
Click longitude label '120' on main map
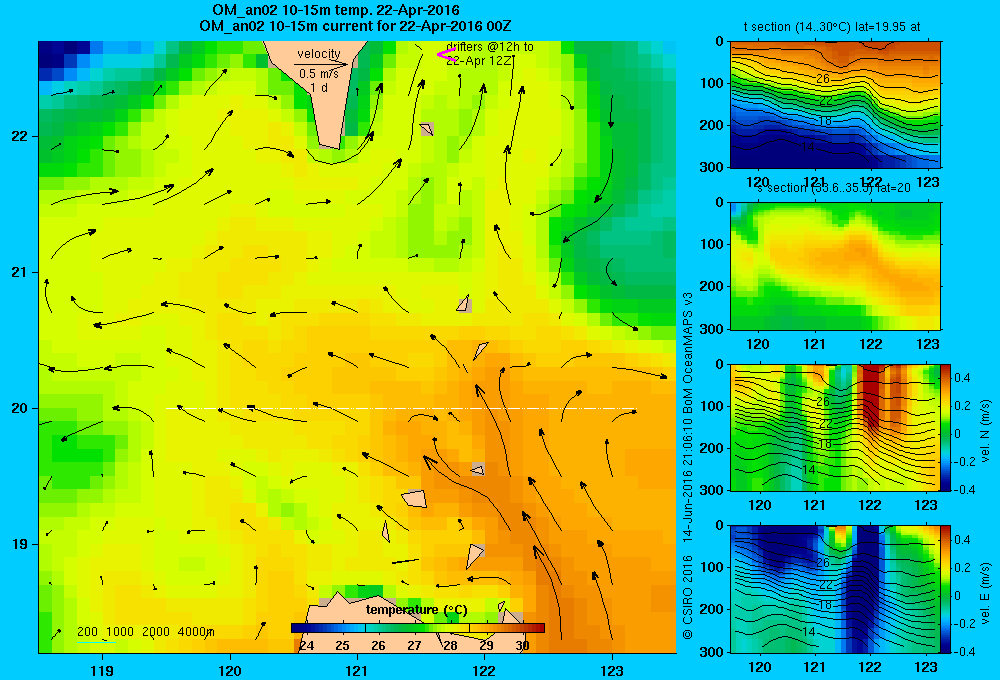230,670
